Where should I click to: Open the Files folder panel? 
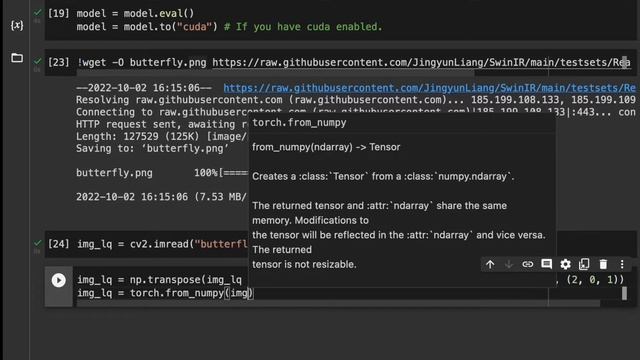click(17, 58)
